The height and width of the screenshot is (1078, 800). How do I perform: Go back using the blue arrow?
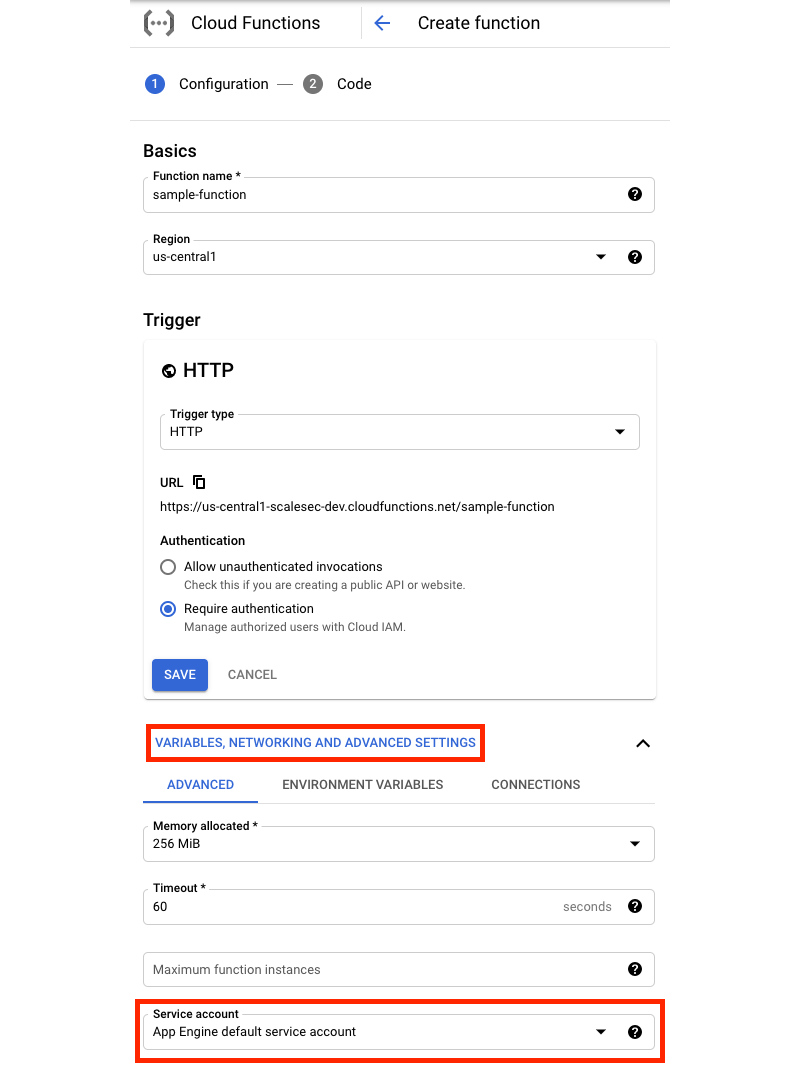pos(382,23)
